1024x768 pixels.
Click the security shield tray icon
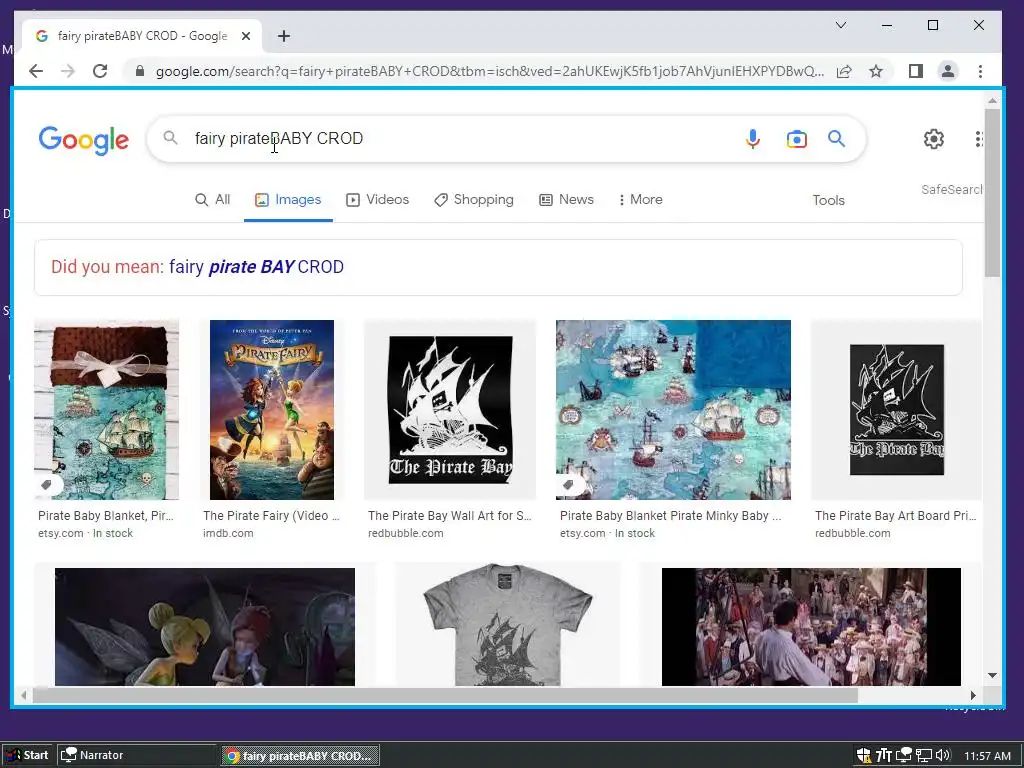click(x=863, y=756)
